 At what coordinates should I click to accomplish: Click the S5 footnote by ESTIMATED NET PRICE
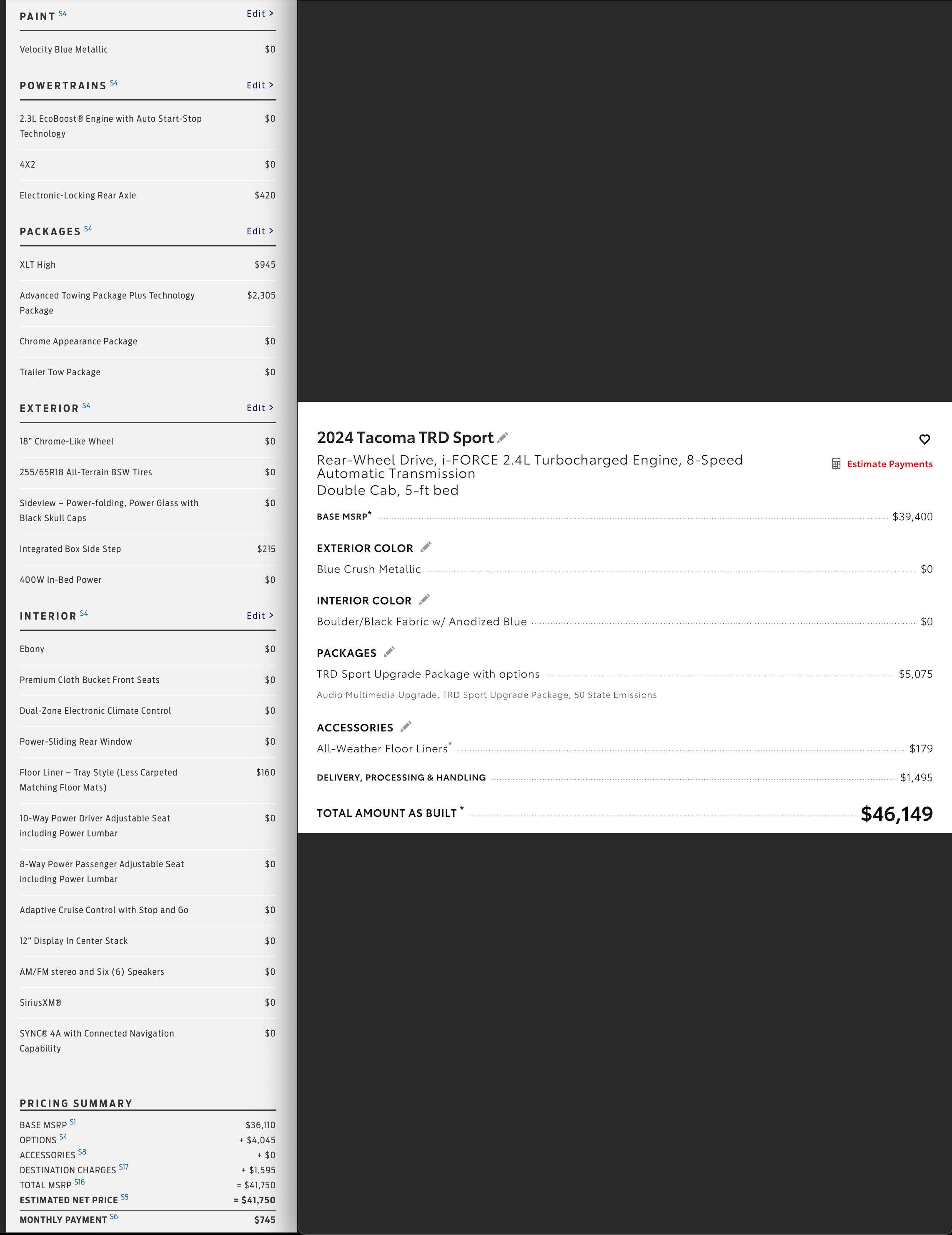[x=124, y=1197]
